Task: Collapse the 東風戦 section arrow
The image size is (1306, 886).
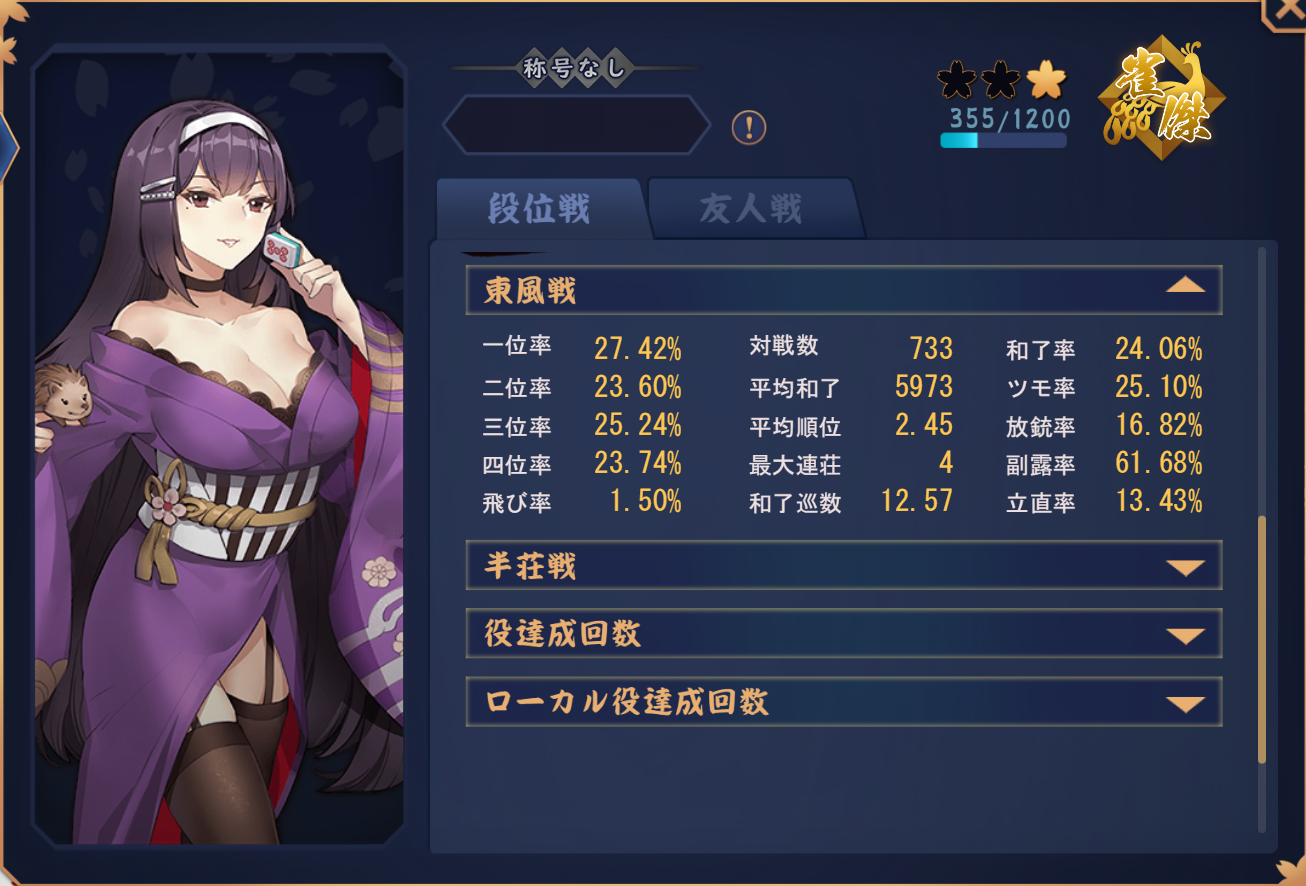Action: click(x=1186, y=286)
